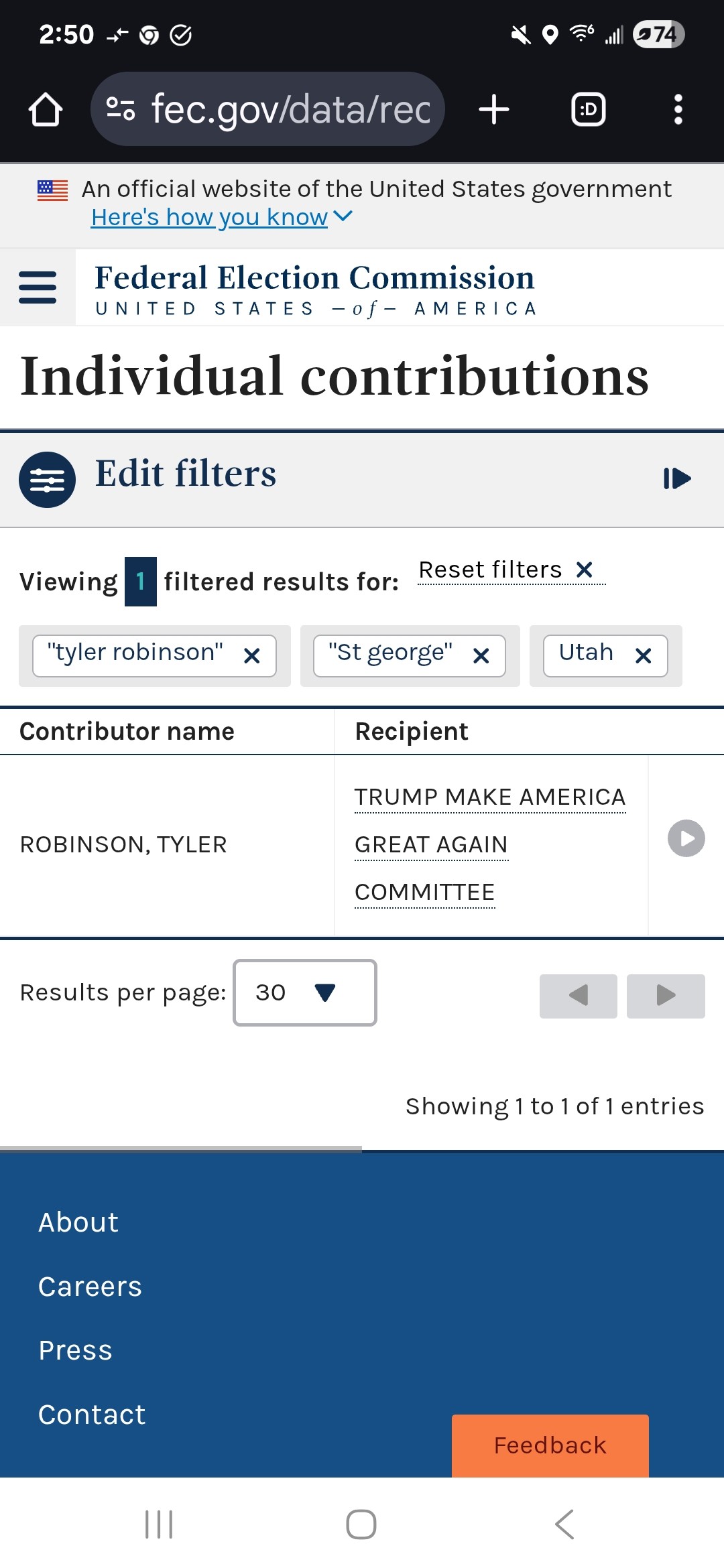The height and width of the screenshot is (1568, 724).
Task: Tap the Chrome home icon
Action: pos(46,109)
